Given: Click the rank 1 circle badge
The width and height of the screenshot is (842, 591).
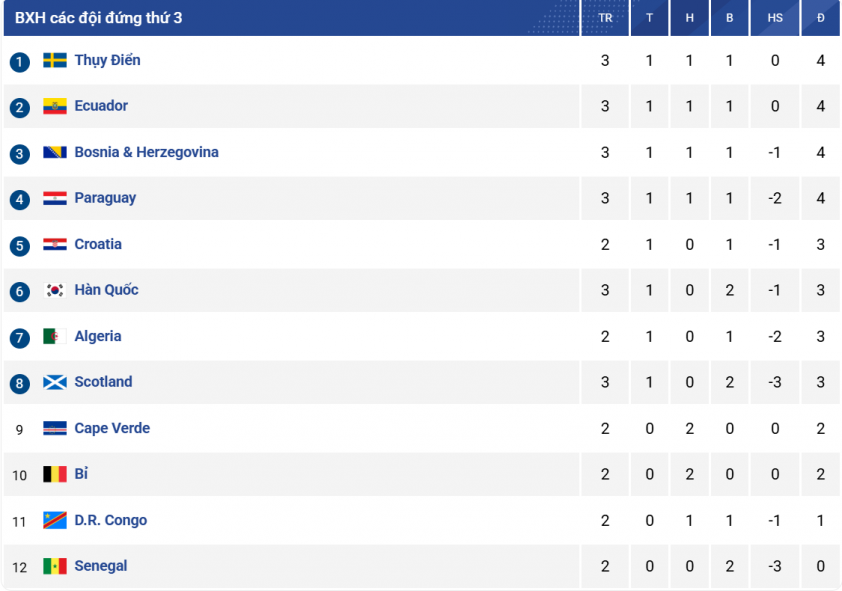Looking at the screenshot, I should point(19,62).
